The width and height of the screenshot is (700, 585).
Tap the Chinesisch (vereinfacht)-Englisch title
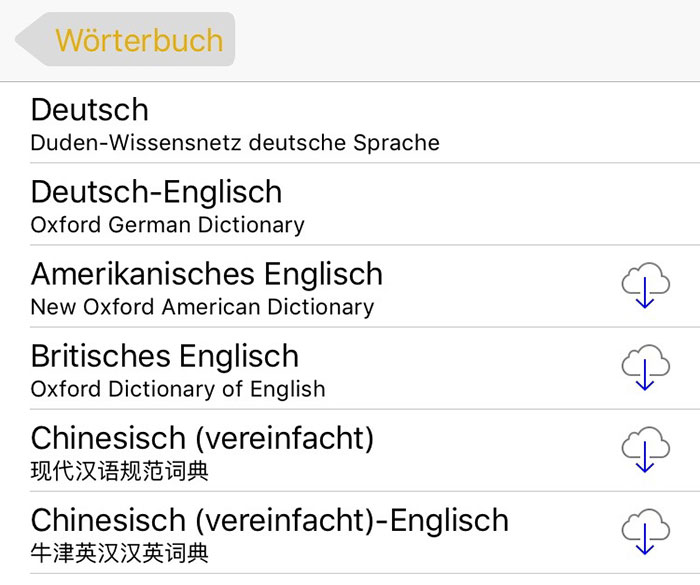pyautogui.click(x=270, y=520)
